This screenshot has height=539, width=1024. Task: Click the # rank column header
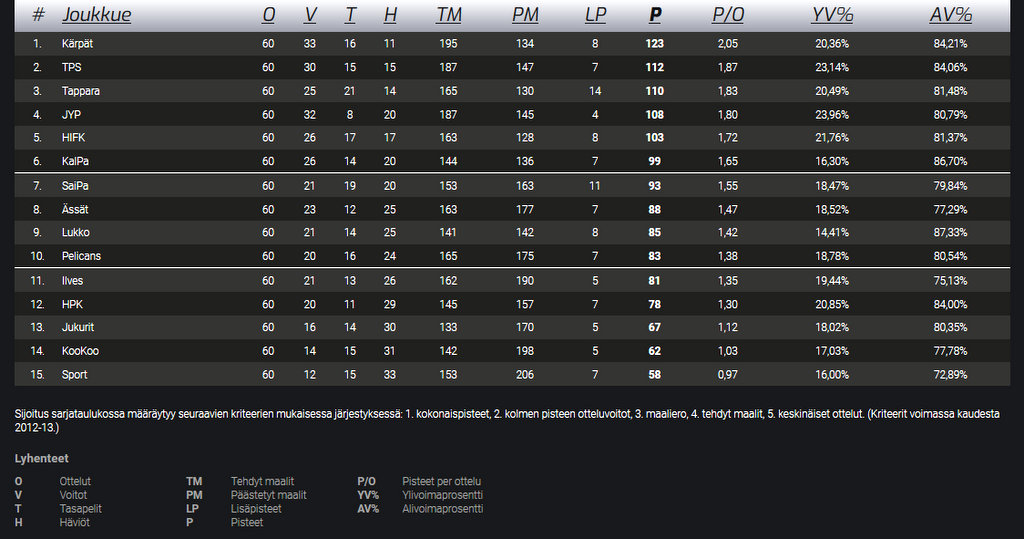[x=38, y=15]
